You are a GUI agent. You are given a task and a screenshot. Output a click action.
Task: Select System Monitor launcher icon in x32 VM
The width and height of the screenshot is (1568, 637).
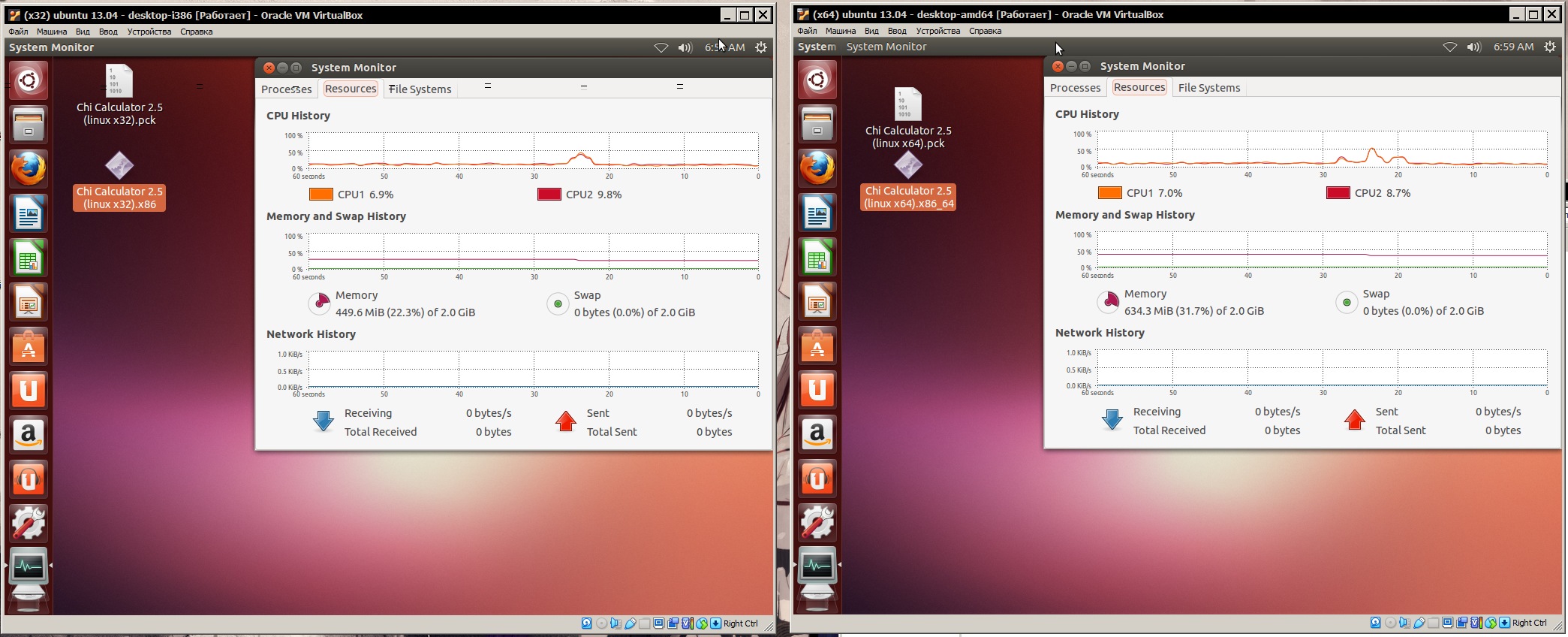click(x=29, y=566)
